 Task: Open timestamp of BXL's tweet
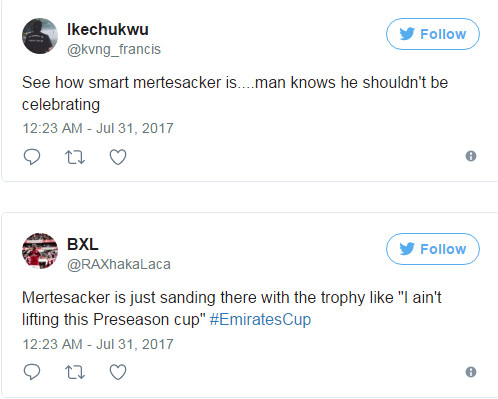(98, 344)
